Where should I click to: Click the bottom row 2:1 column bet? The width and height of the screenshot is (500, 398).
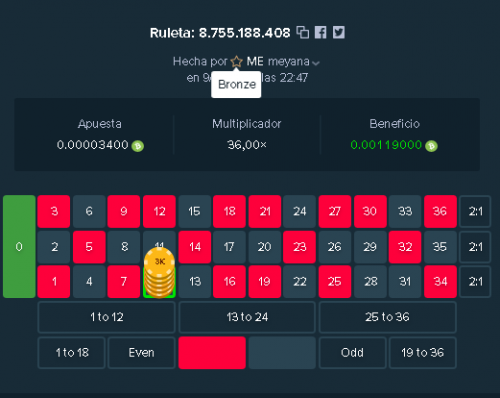pos(475,282)
